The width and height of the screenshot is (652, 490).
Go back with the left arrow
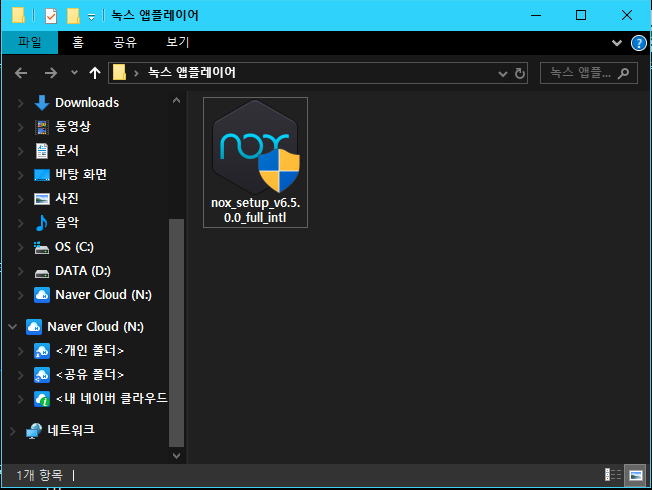pyautogui.click(x=21, y=74)
